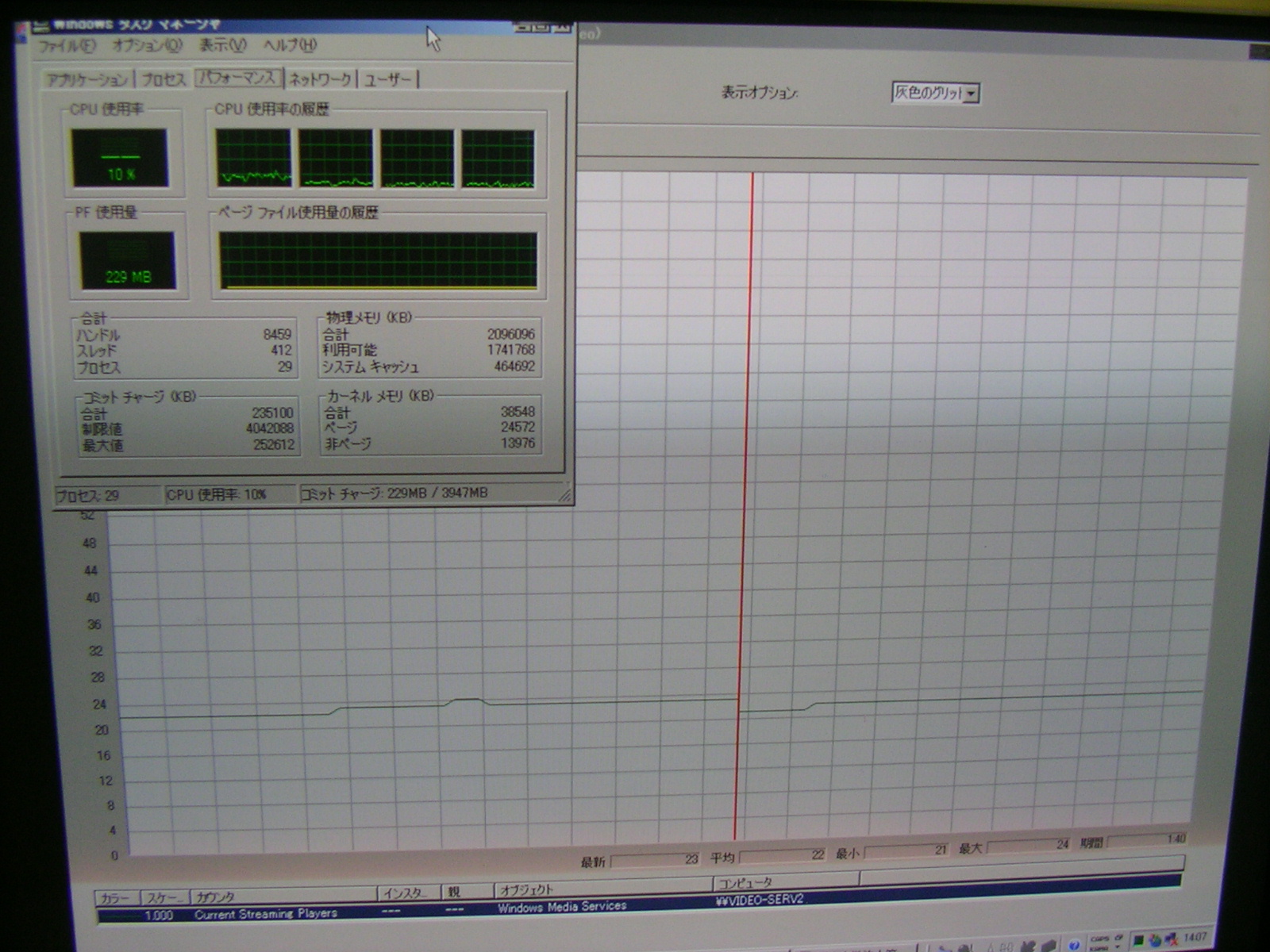Click the network disconnected tray icon

(1171, 941)
